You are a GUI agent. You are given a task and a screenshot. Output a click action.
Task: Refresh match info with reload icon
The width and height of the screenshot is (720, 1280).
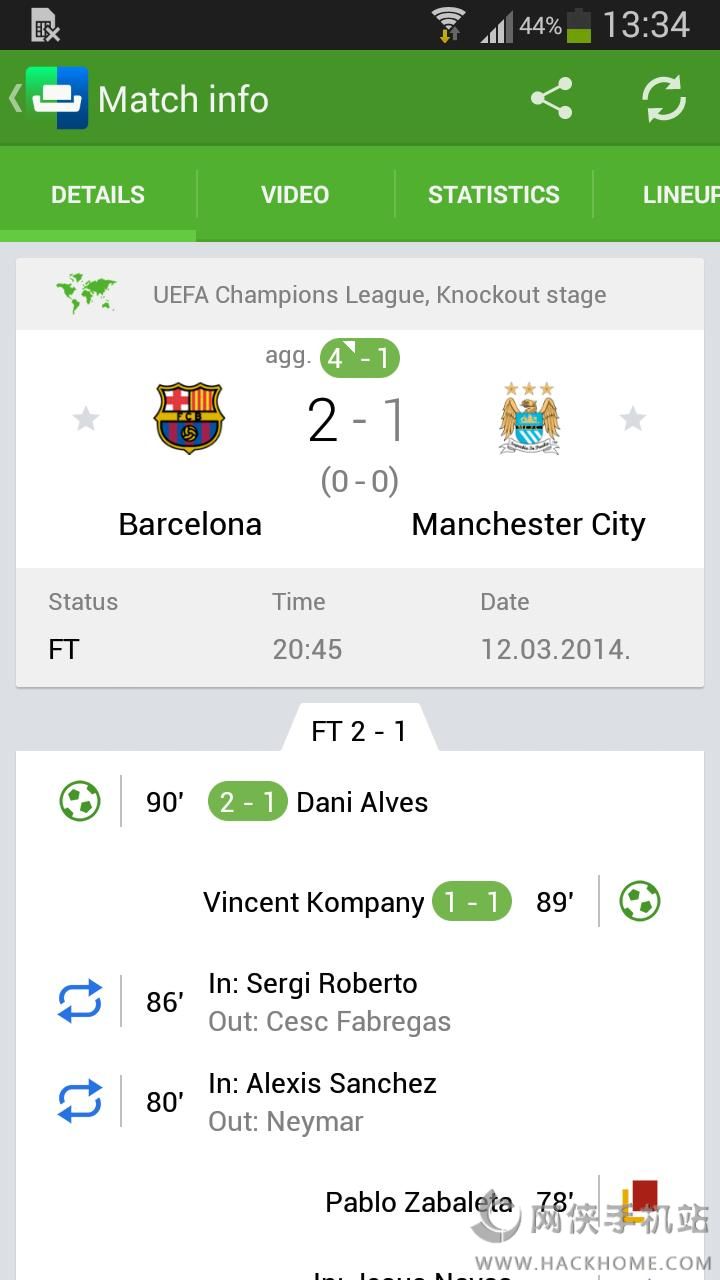click(663, 99)
